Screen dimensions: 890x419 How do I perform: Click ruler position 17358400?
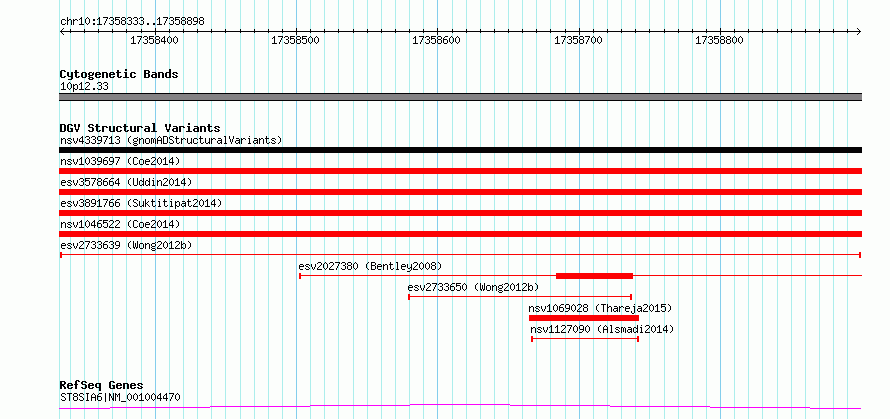(154, 41)
